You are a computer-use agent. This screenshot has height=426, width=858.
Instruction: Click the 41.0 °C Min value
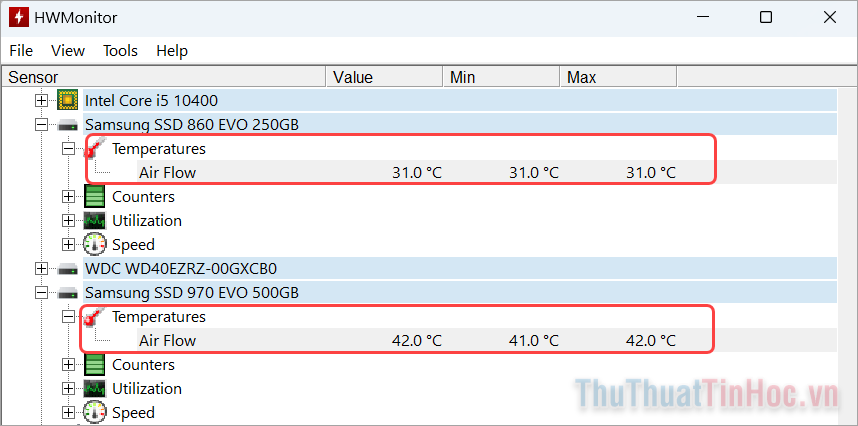[x=534, y=341]
